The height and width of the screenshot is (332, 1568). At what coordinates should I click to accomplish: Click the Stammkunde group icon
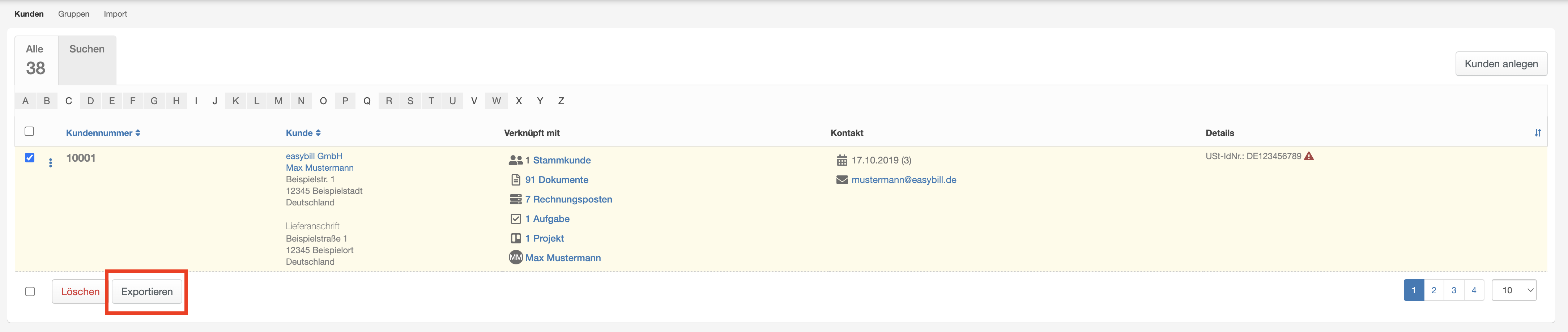(516, 160)
